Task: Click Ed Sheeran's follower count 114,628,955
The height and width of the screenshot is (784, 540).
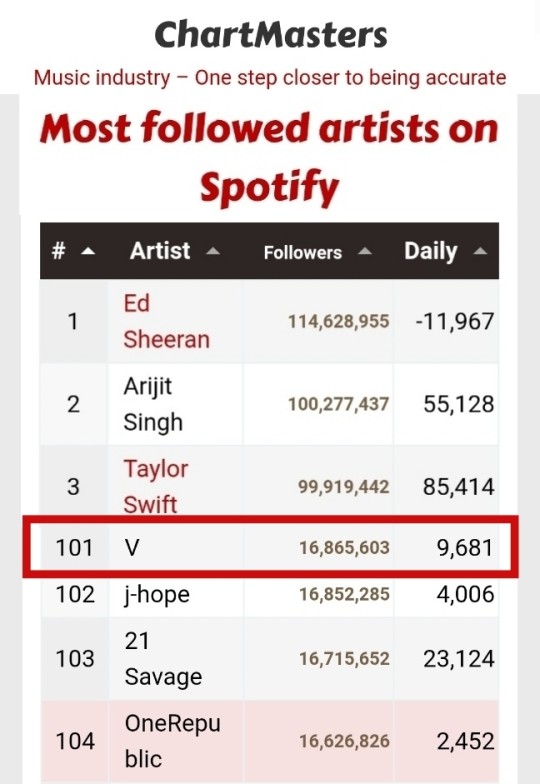Action: click(x=338, y=321)
